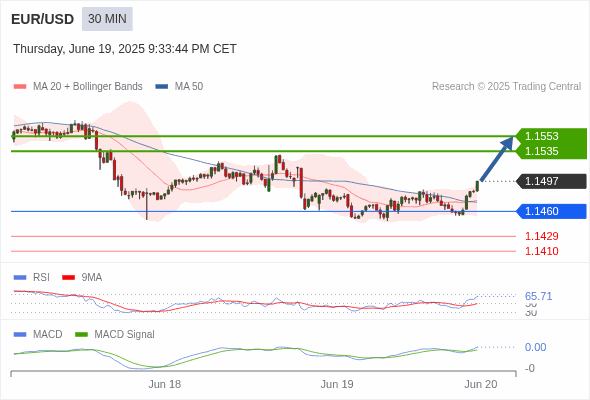Click the MA 50 legend label
The height and width of the screenshot is (400, 590).
(x=189, y=87)
